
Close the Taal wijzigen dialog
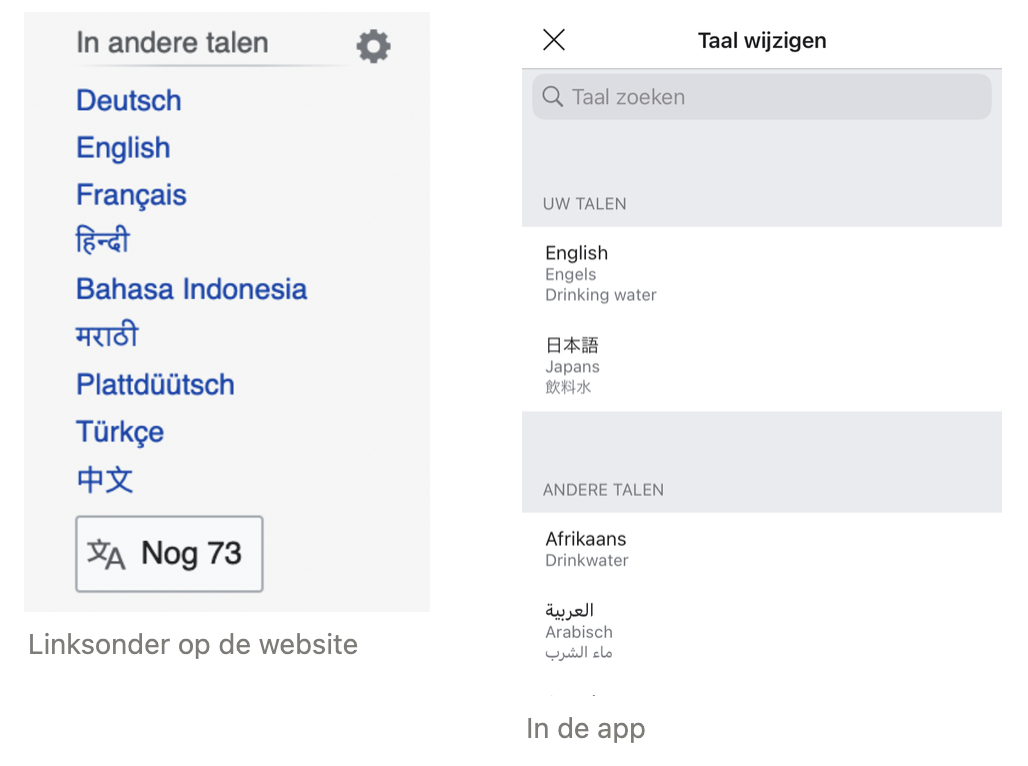[554, 40]
